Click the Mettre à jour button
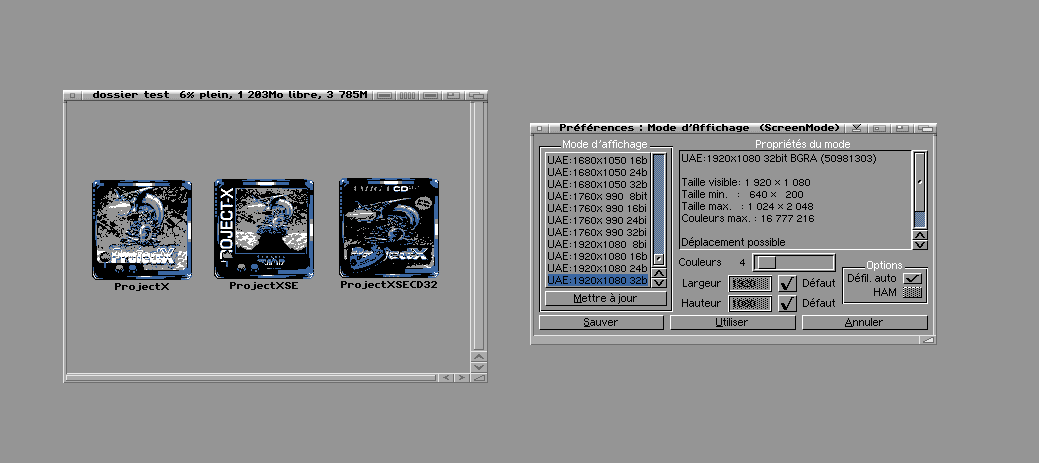This screenshot has width=1039, height=463. coord(606,298)
